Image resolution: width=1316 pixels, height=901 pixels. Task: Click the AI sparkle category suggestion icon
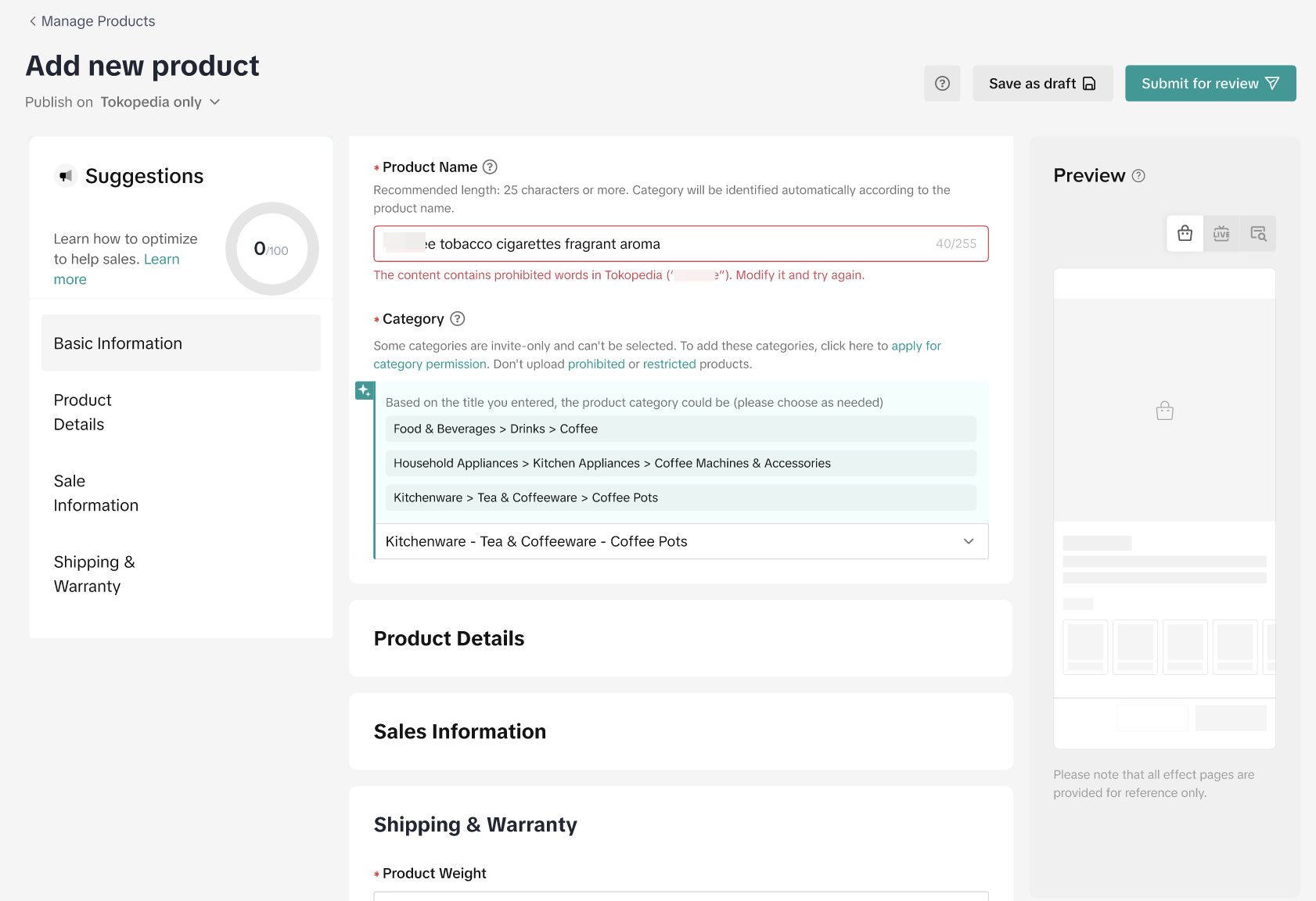tap(365, 390)
